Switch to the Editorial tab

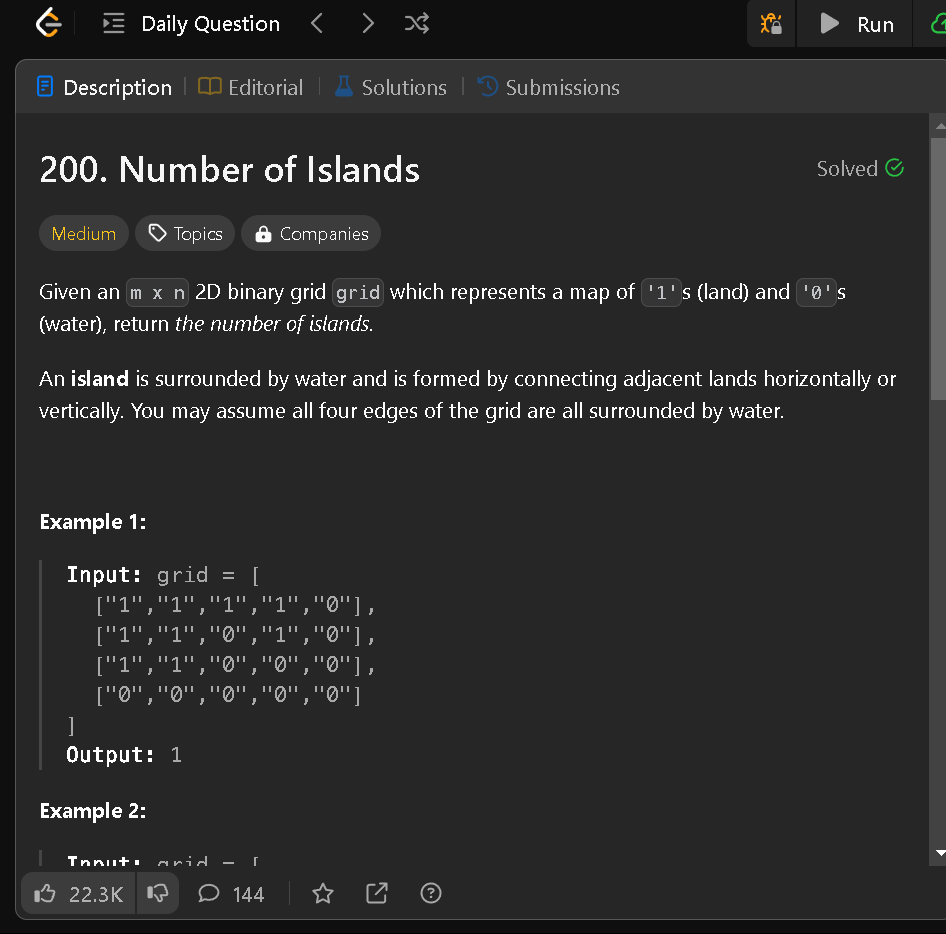pos(251,87)
